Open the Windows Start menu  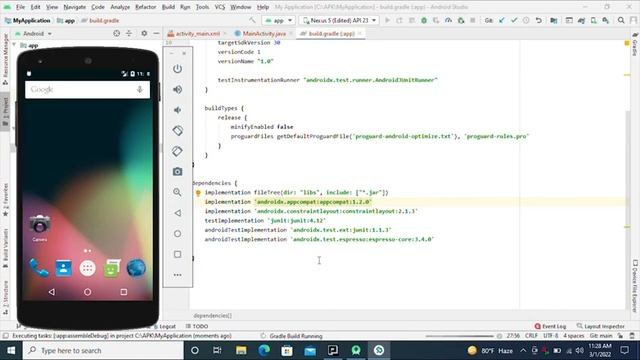(x=11, y=350)
